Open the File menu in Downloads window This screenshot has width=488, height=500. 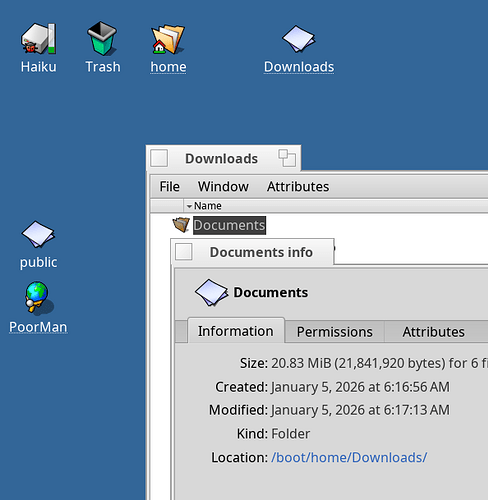(169, 187)
